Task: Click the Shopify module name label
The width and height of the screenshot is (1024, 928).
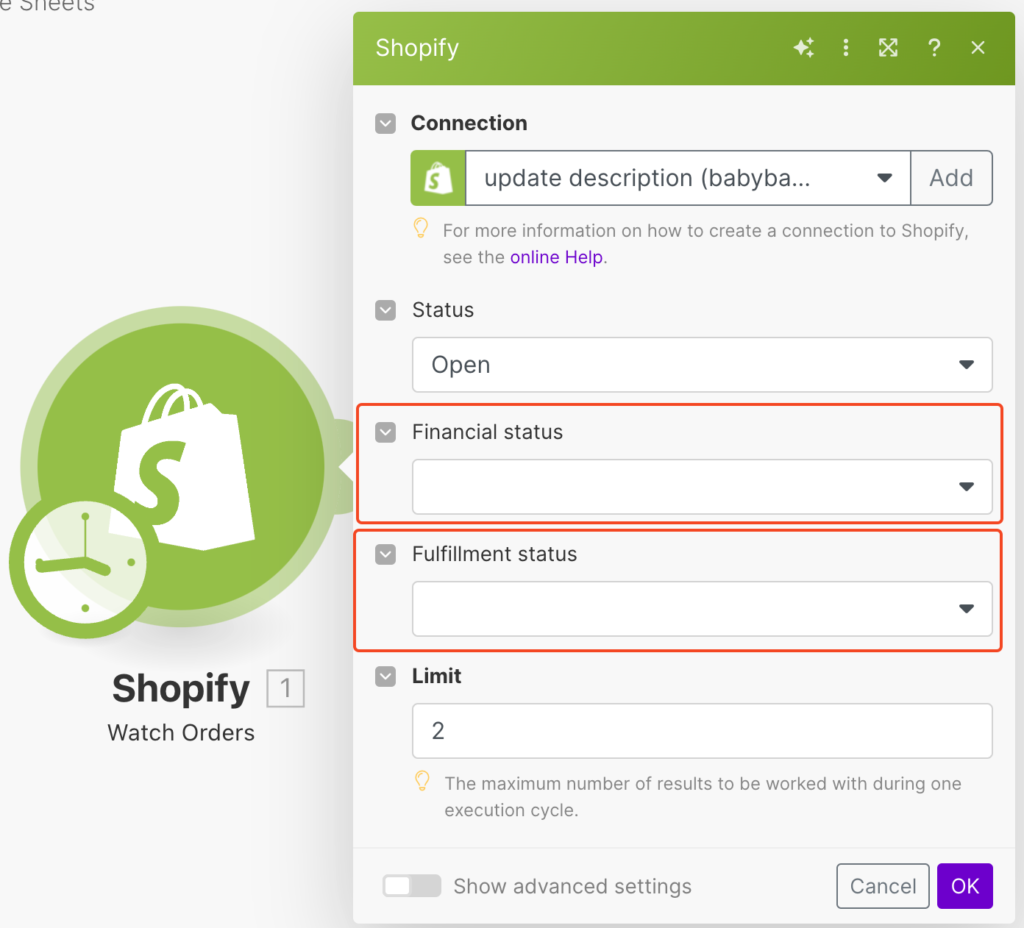Action: pyautogui.click(x=181, y=688)
